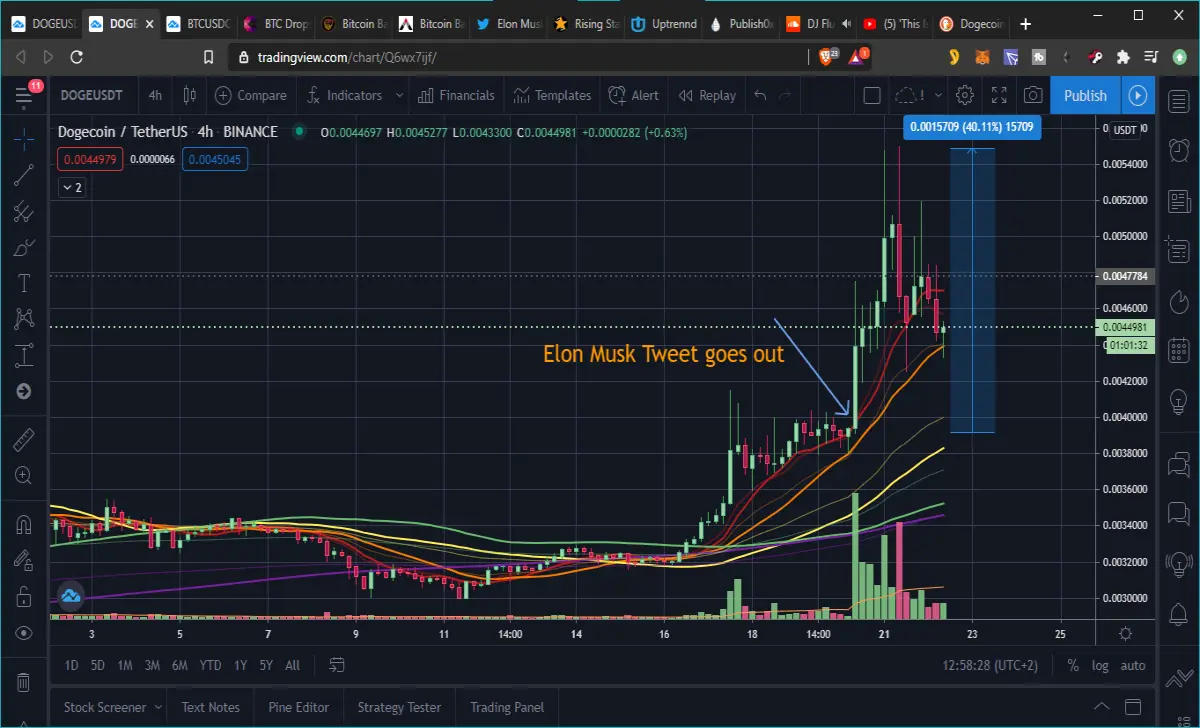1200x728 pixels.
Task: Open the select layout square icon
Action: pyautogui.click(x=871, y=96)
